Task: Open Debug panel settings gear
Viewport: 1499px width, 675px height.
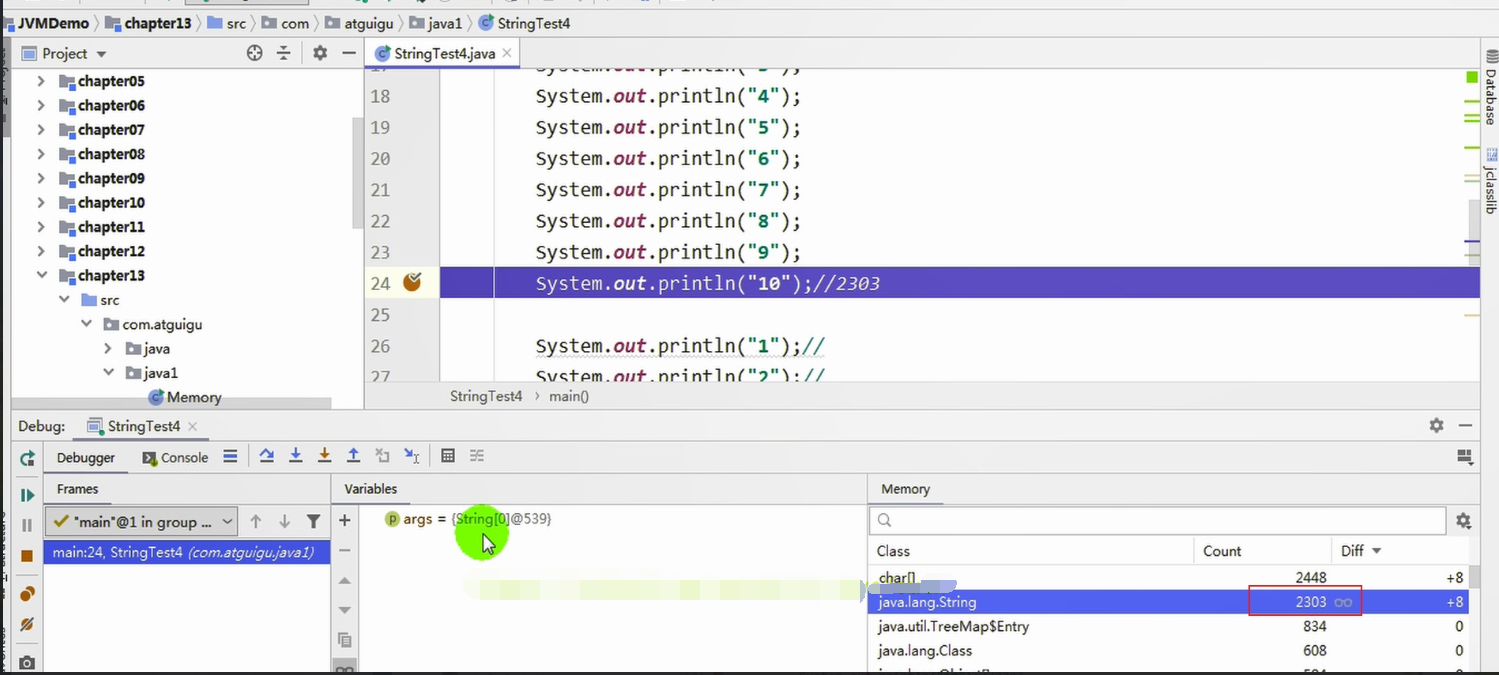Action: coord(1436,425)
